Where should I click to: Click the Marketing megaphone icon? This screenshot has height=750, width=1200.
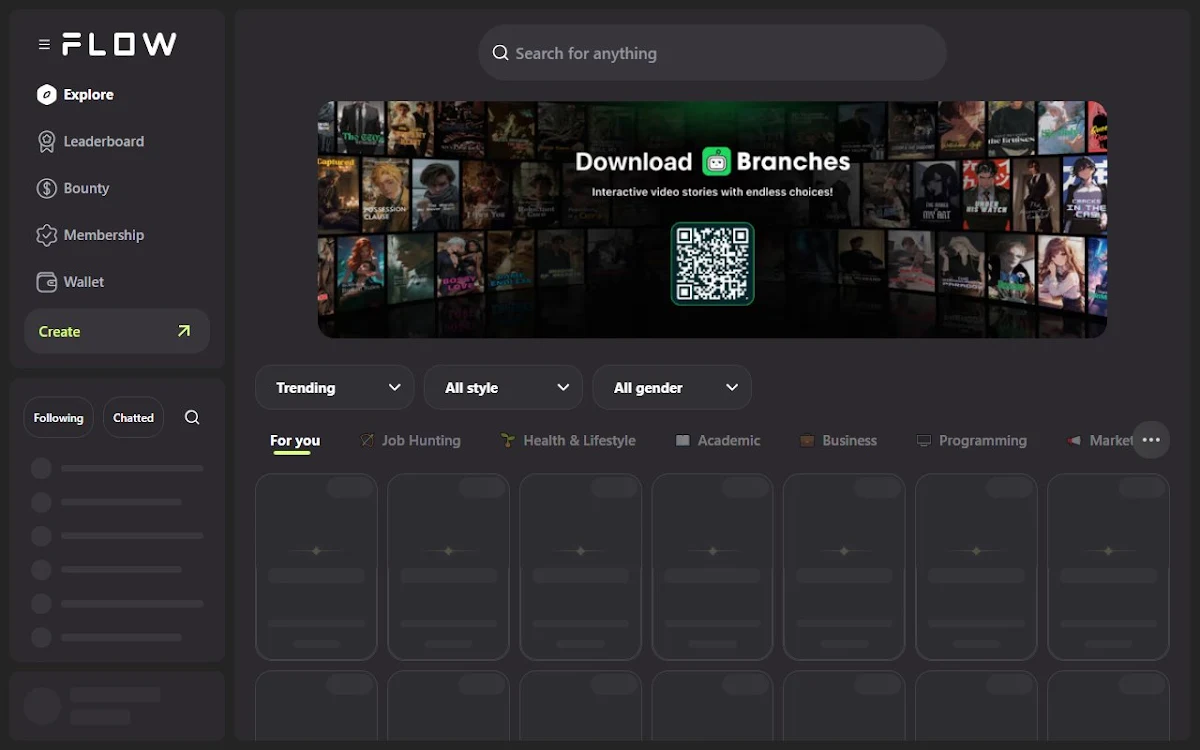click(1074, 440)
